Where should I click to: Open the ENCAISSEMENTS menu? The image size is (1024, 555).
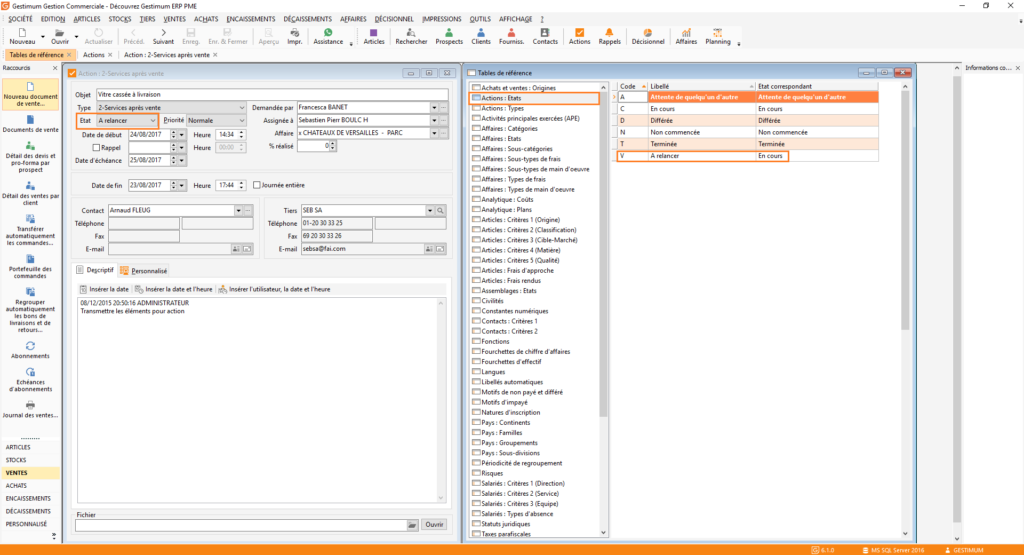coord(251,19)
